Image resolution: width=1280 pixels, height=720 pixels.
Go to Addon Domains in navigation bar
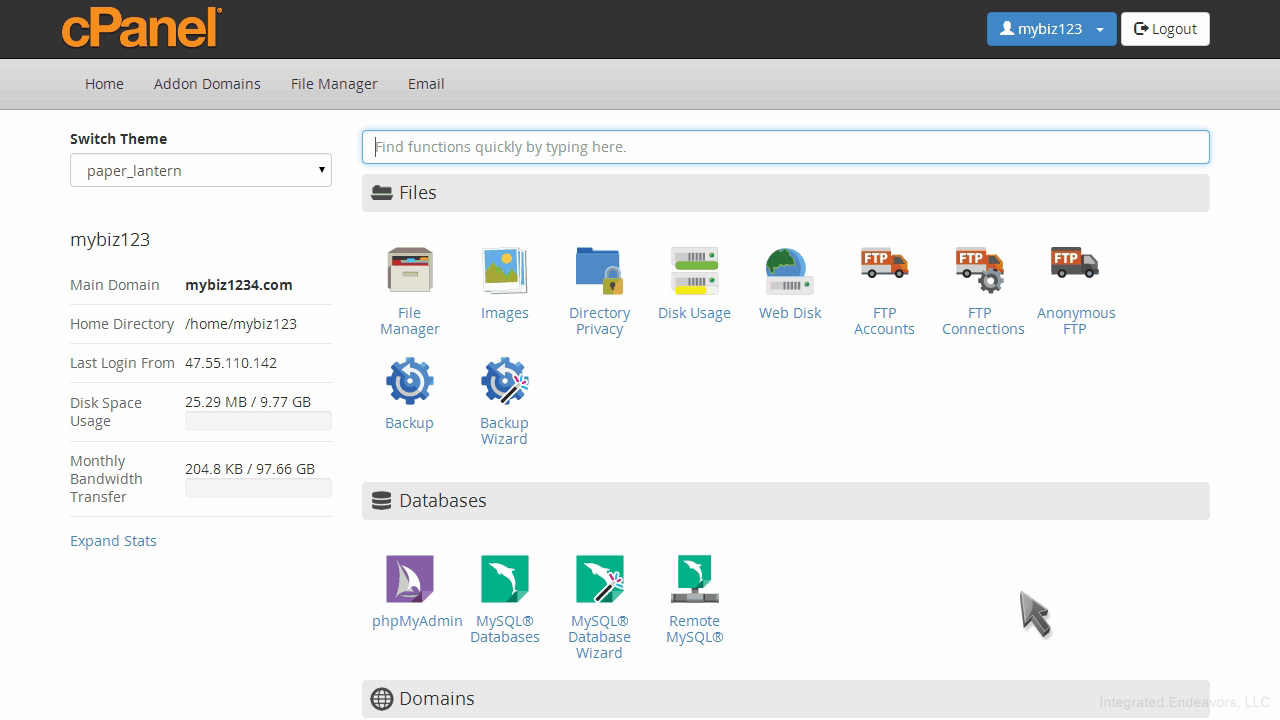coord(207,84)
